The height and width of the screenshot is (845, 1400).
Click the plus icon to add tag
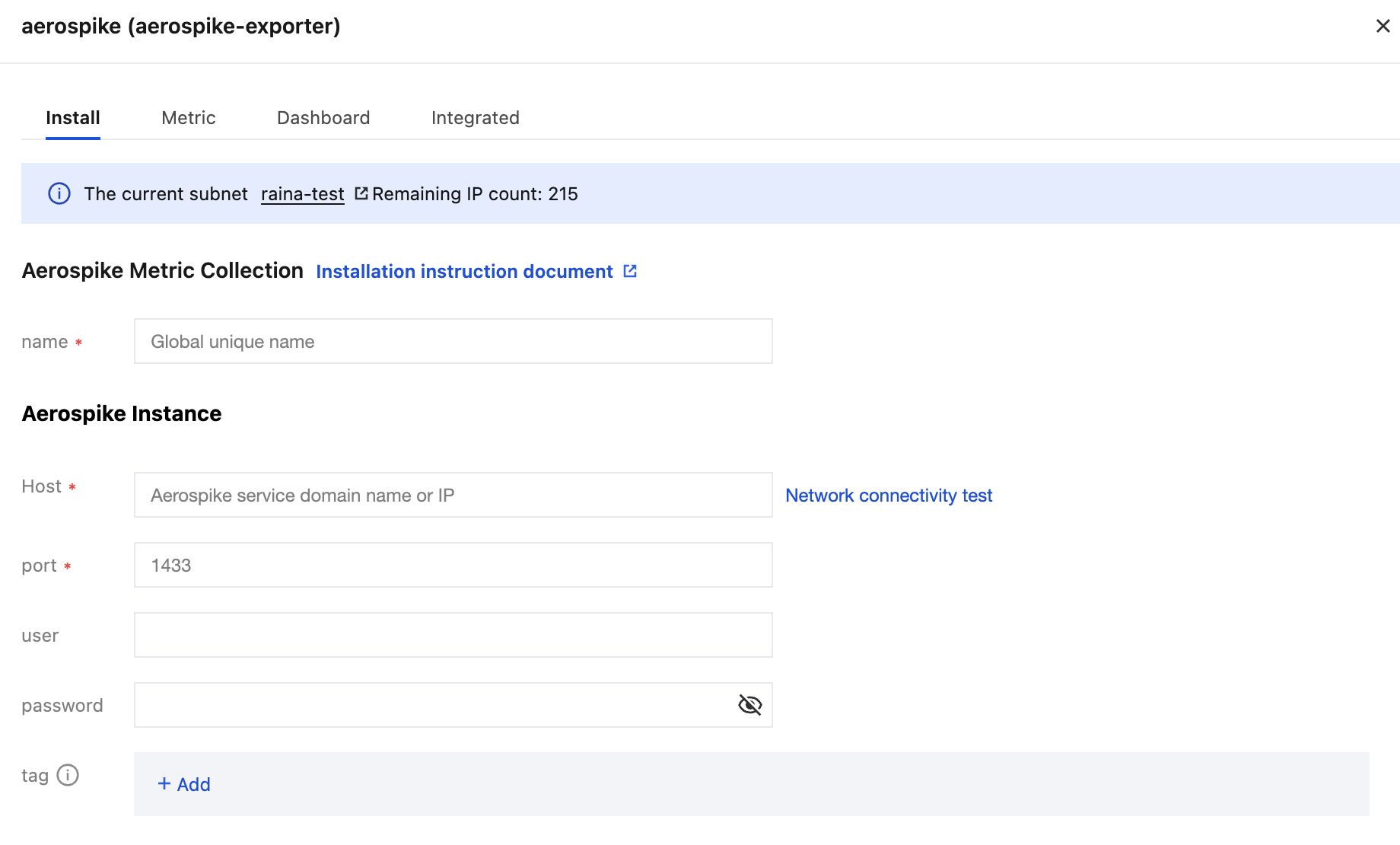coord(164,784)
